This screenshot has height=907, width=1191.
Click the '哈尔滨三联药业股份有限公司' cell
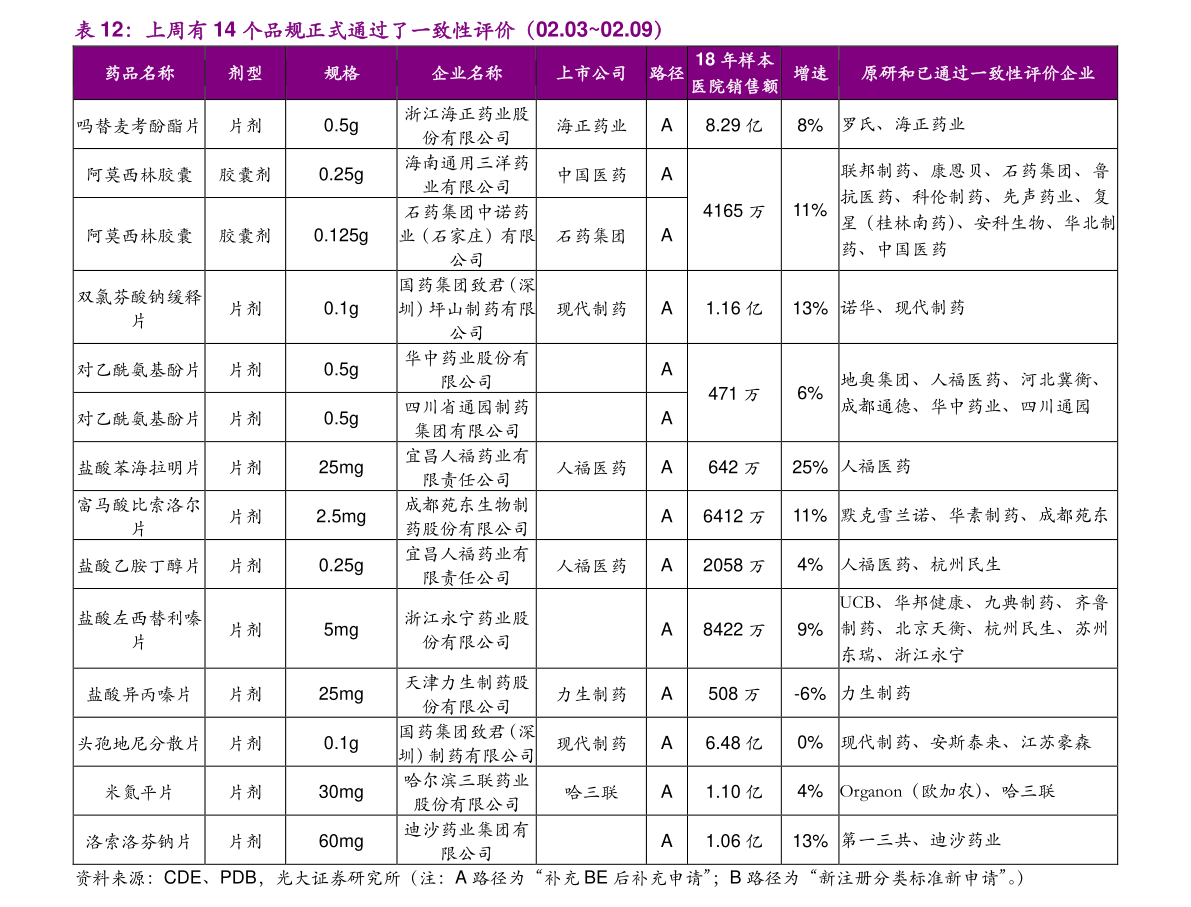[x=466, y=792]
